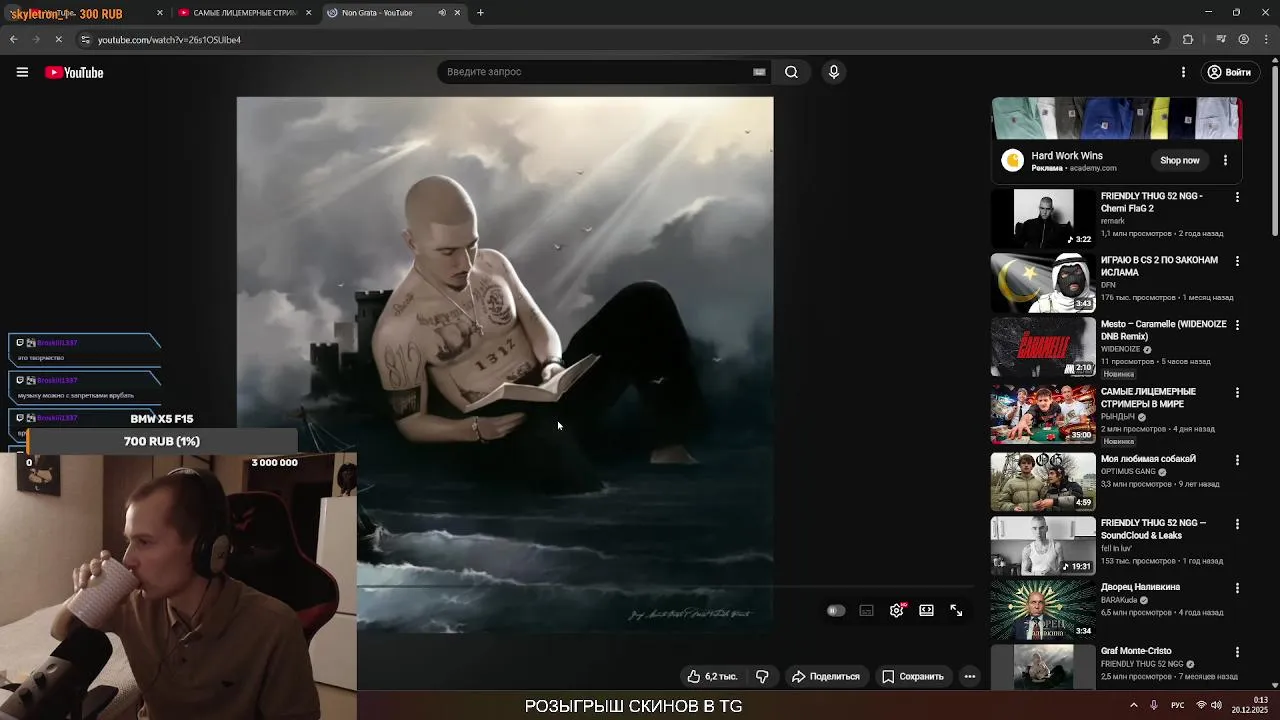Open Wi-Fi network tray icon
This screenshot has width=1280, height=720.
pos(1201,705)
